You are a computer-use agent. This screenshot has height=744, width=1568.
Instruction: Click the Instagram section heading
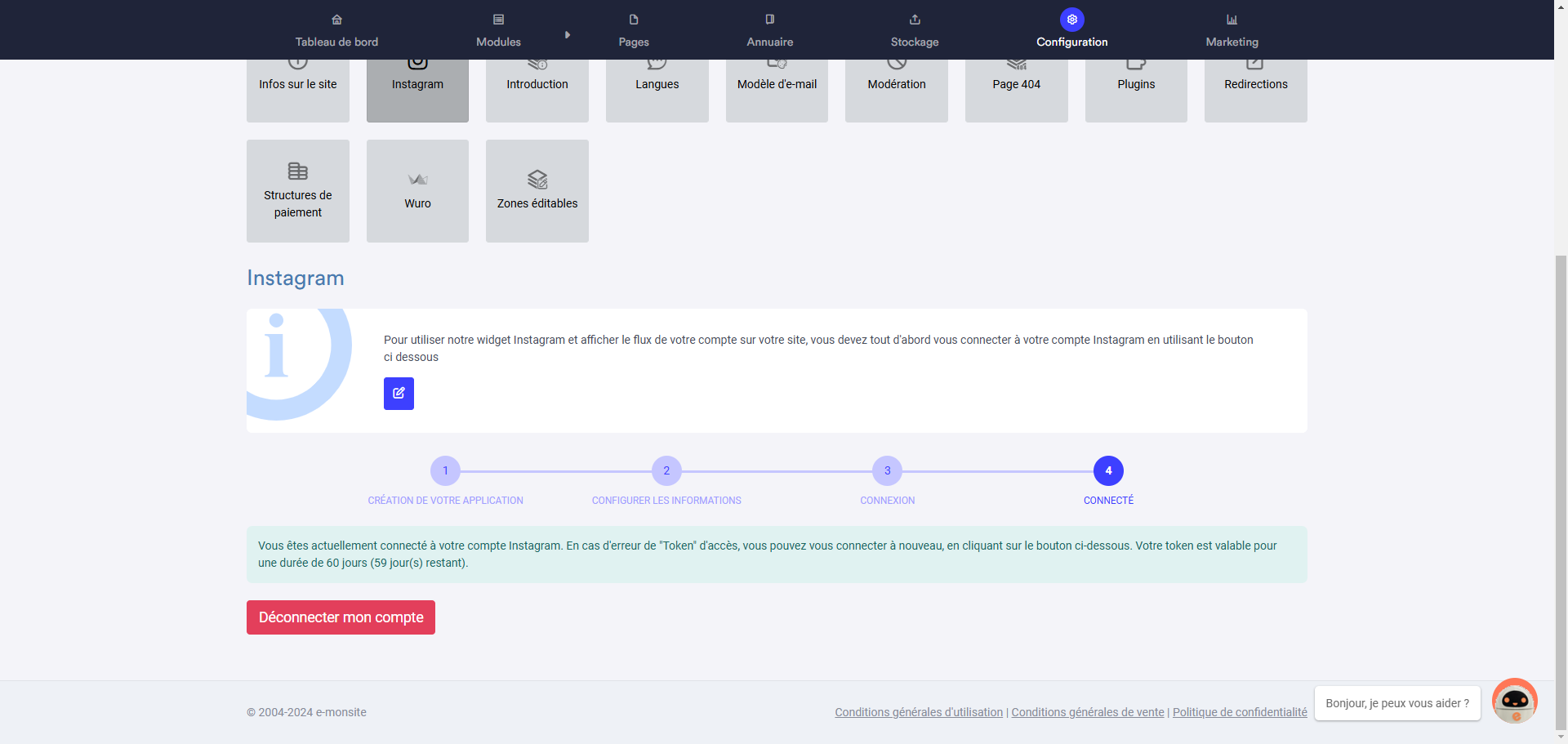[x=296, y=278]
